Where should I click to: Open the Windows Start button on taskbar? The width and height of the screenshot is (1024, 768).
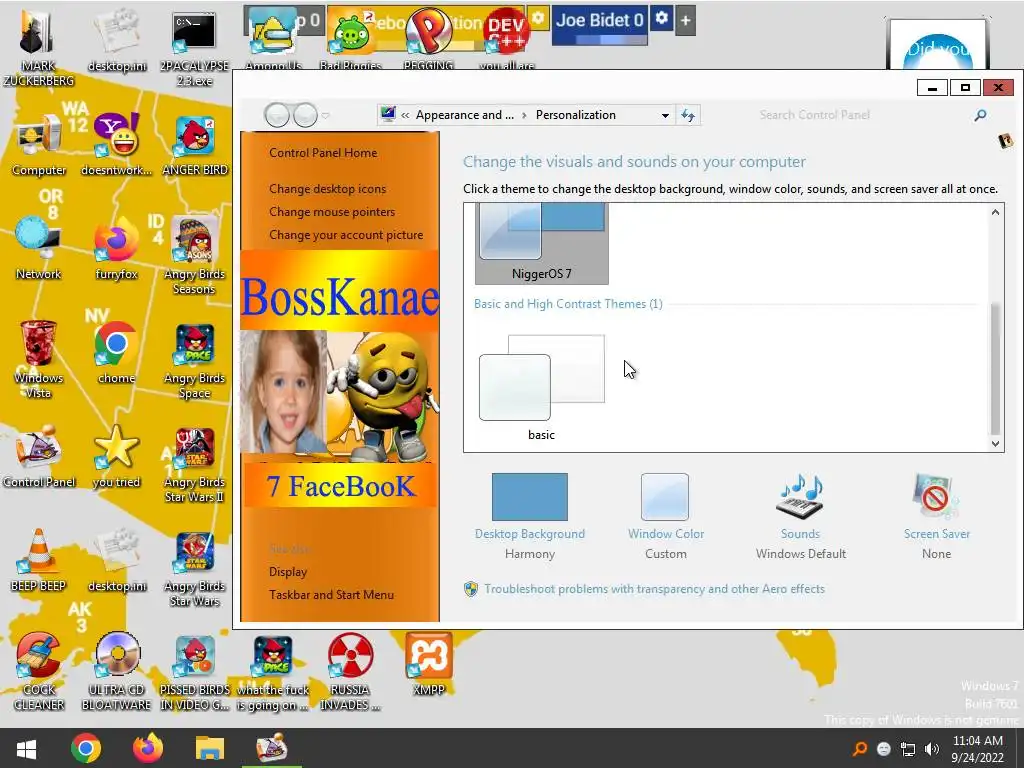tap(26, 748)
